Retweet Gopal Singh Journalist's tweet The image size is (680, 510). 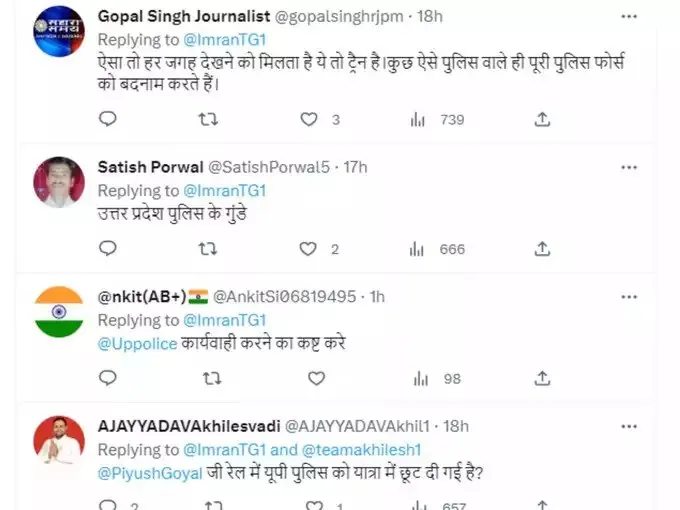(208, 119)
